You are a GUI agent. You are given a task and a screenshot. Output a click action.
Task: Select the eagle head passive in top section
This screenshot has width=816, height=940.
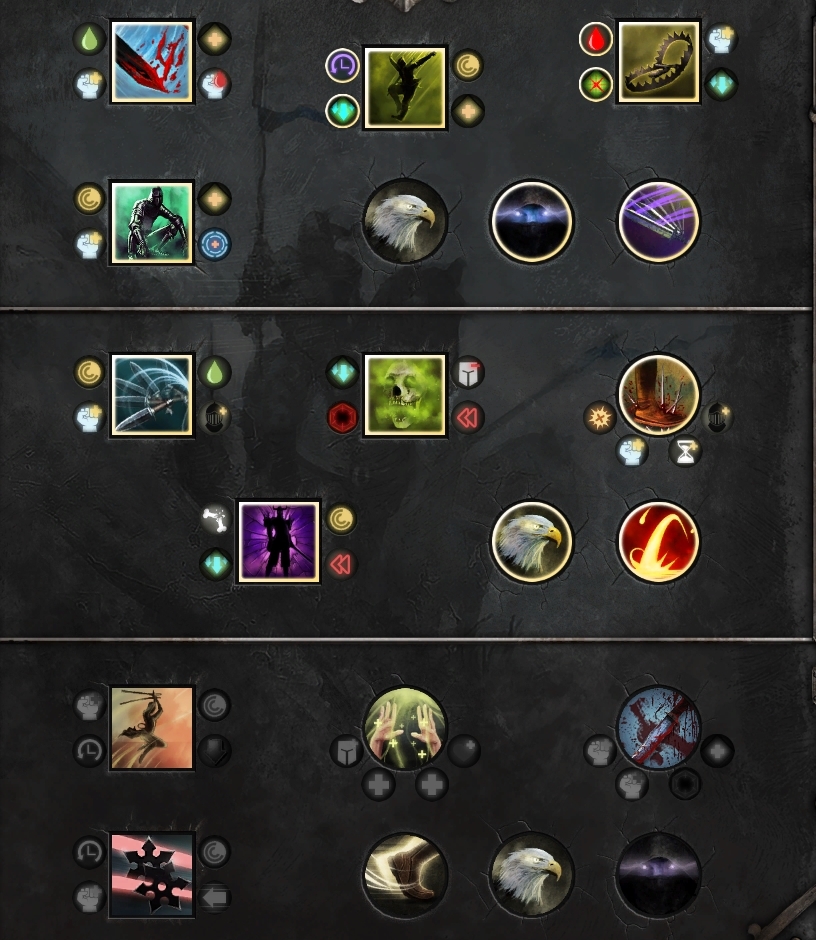point(405,221)
